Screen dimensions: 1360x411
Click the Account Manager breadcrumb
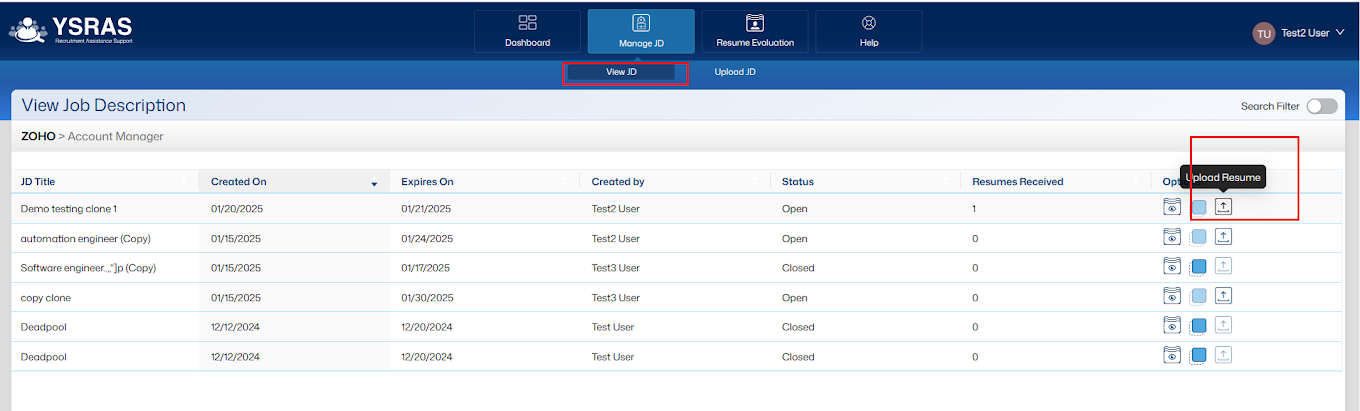point(115,136)
